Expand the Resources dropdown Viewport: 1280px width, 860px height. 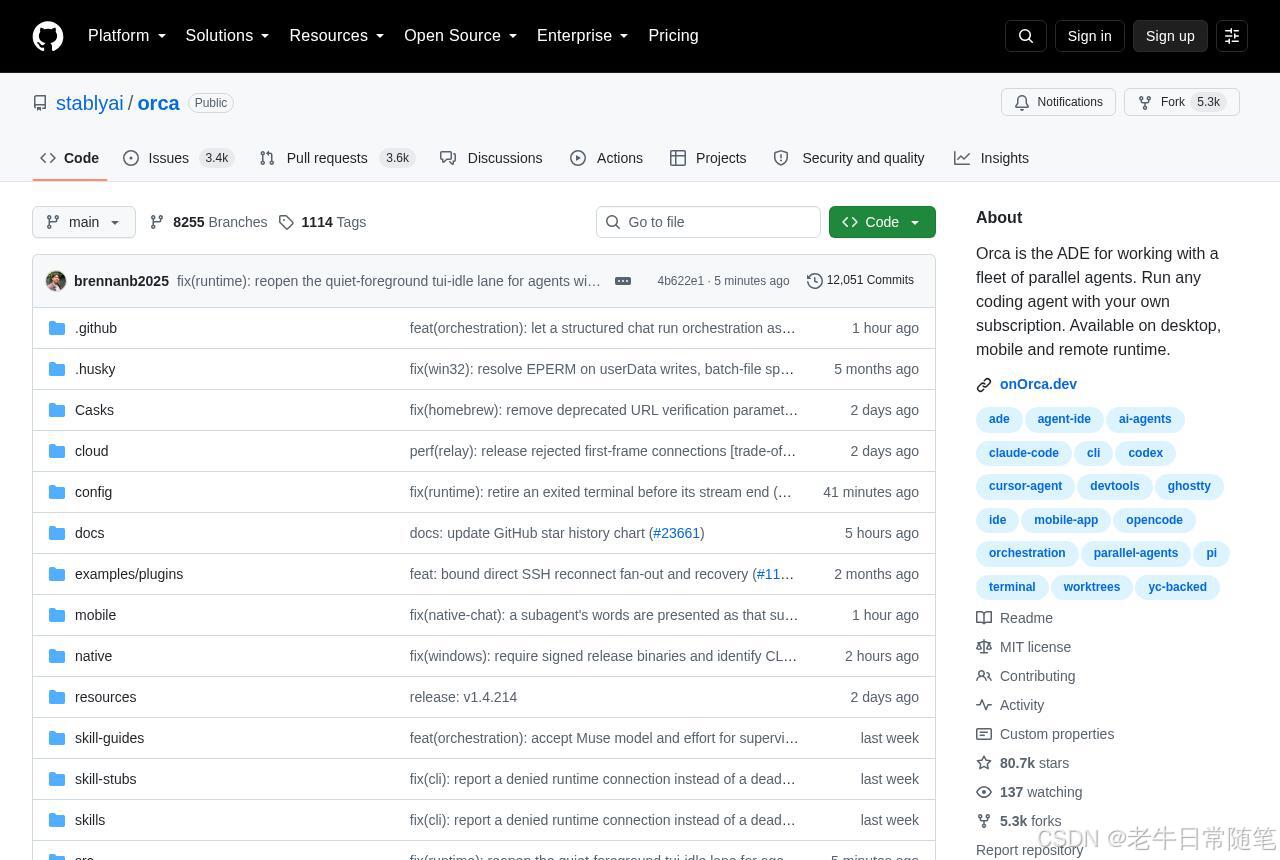[x=337, y=36]
